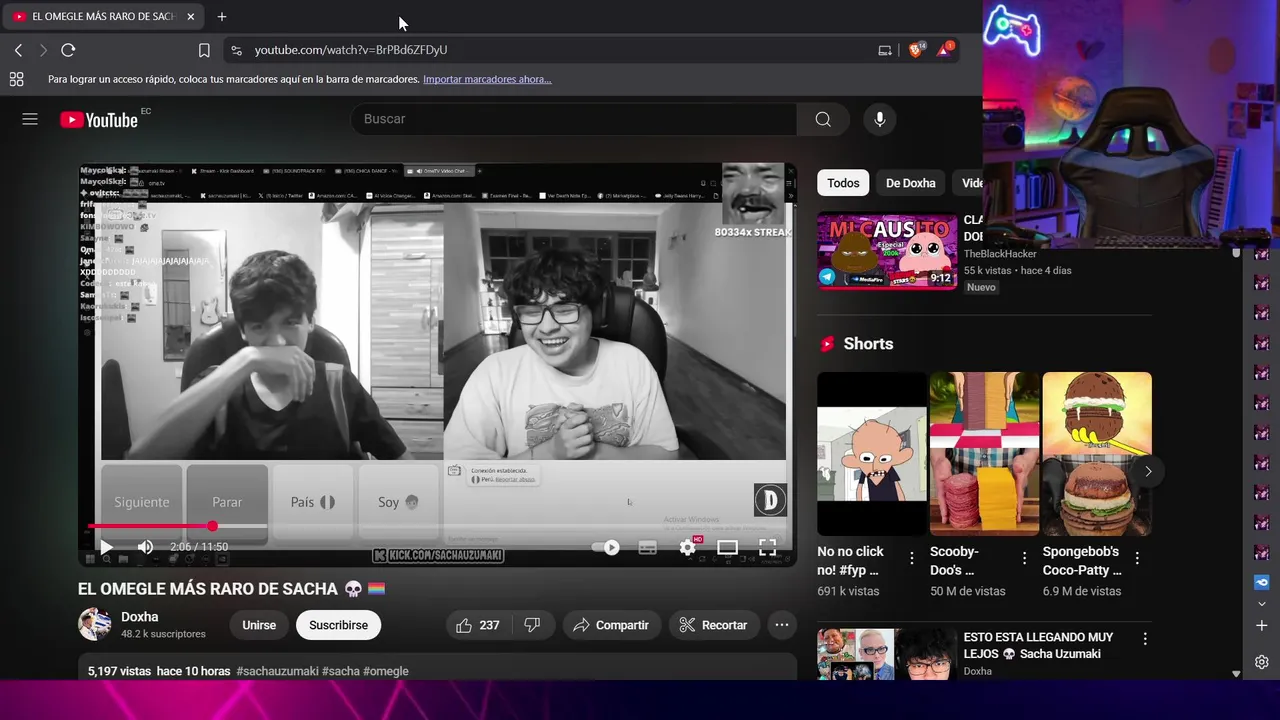
Task: Click the video title text
Action: pos(231,589)
